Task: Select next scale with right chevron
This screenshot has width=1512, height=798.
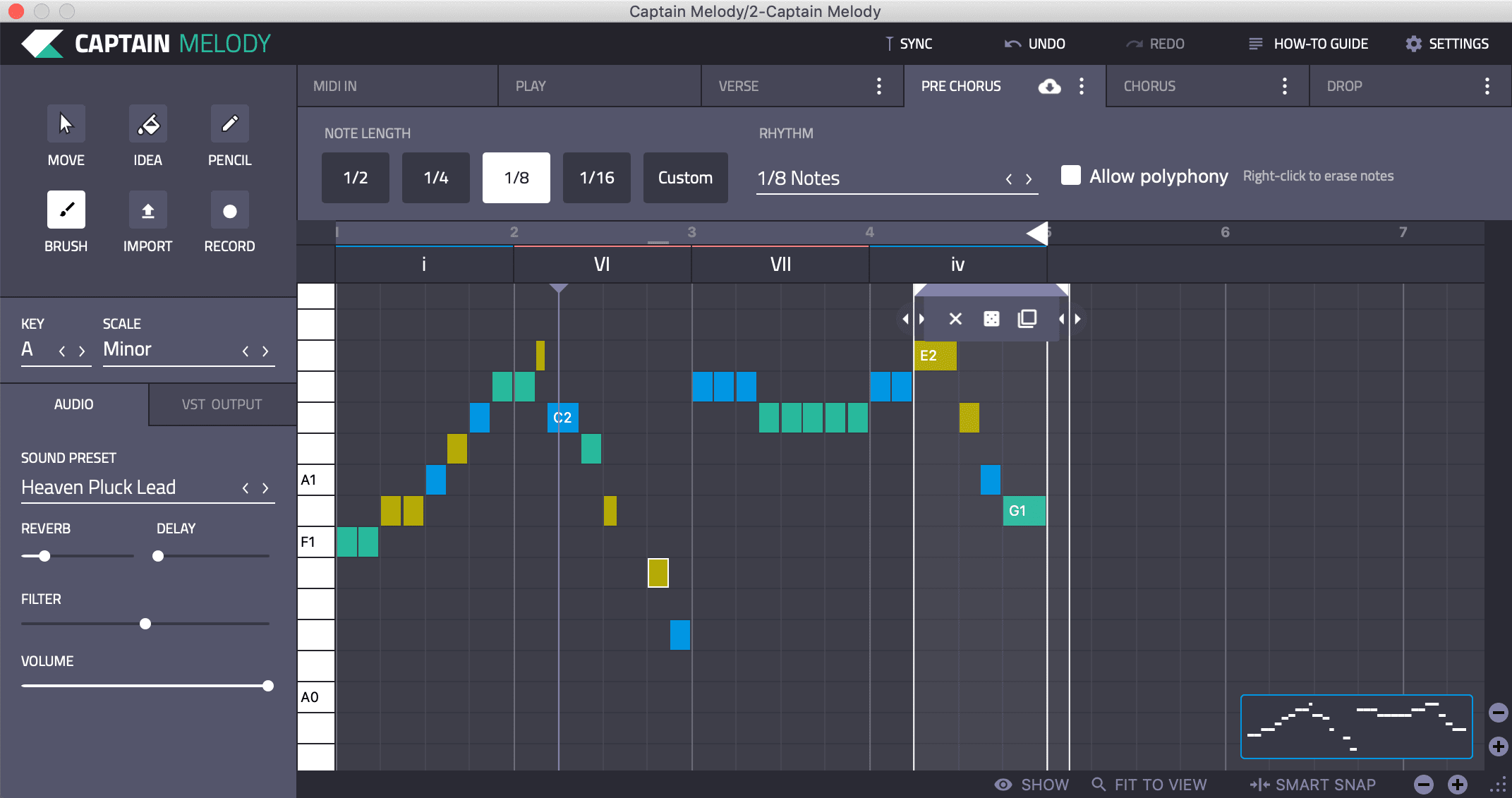Action: [x=265, y=351]
